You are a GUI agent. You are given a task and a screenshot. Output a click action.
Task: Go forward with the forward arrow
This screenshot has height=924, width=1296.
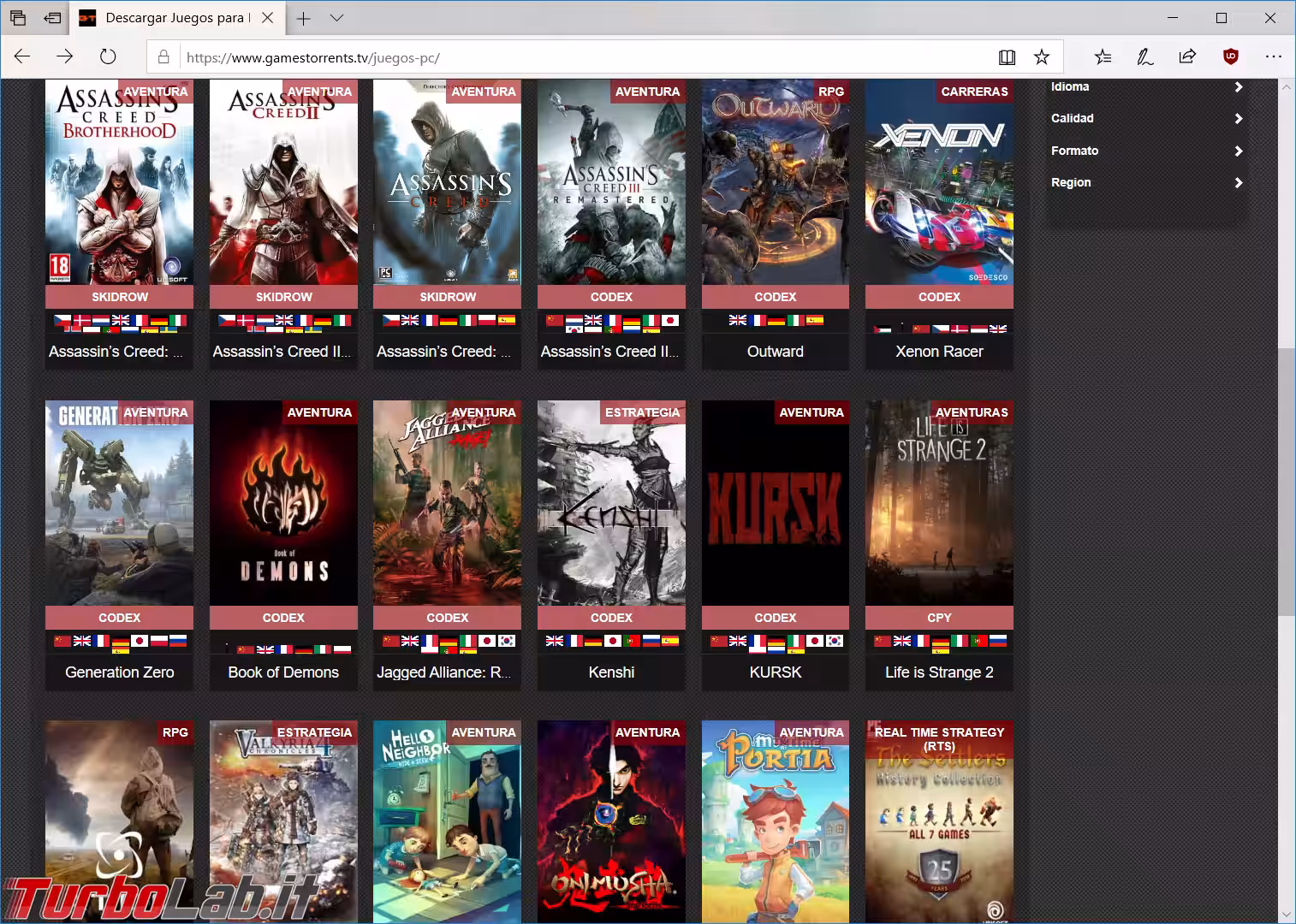65,57
